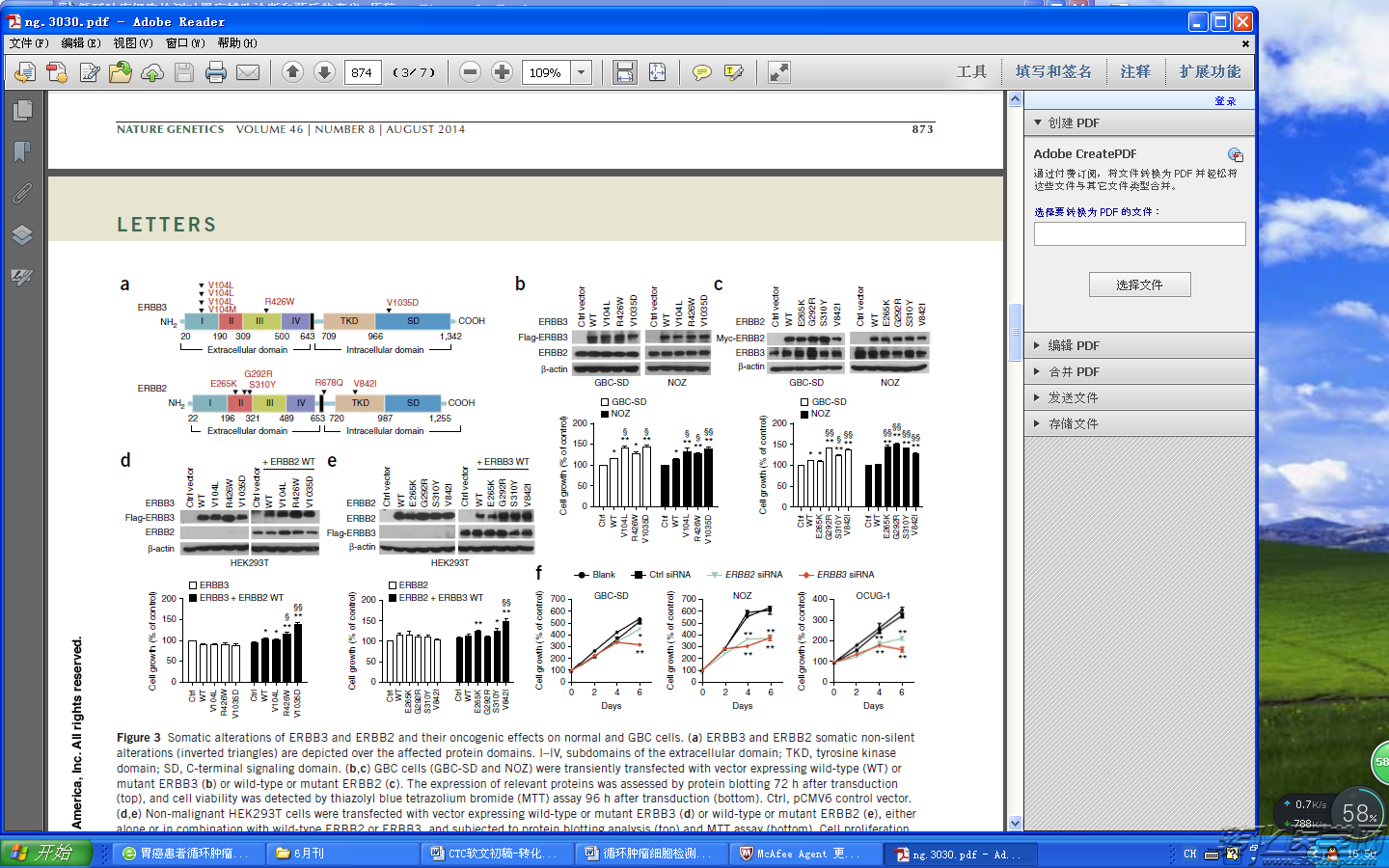Show page thumbnails panel in left sidebar
This screenshot has height=868, width=1389.
point(23,110)
